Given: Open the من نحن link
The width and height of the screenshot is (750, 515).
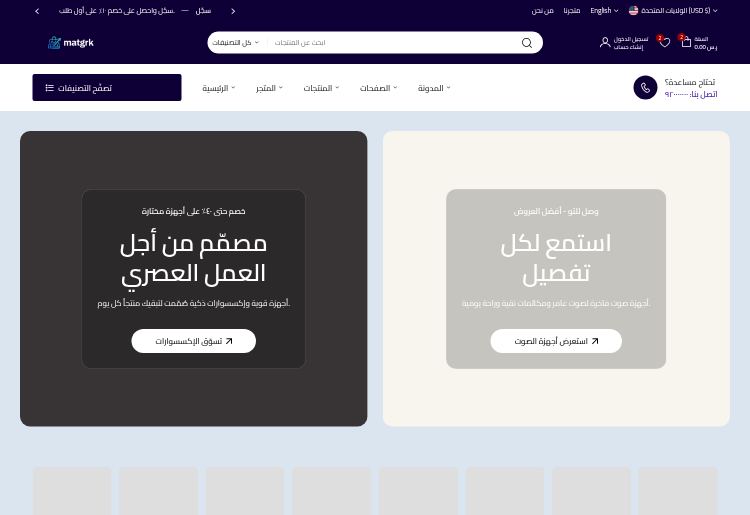Looking at the screenshot, I should [542, 11].
